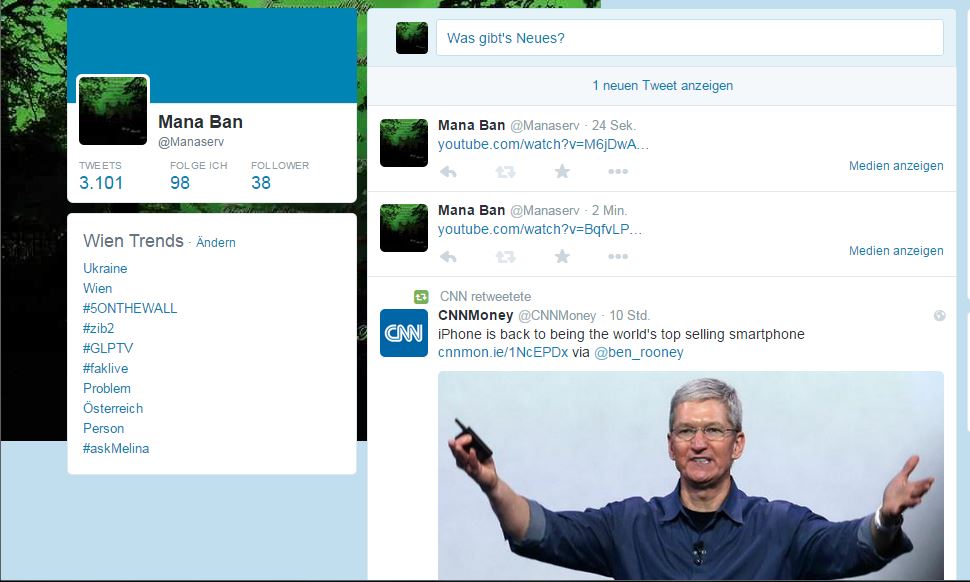Open the youtube.com/watch?v=BqfvLP link
The width and height of the screenshot is (970, 582).
pos(539,229)
